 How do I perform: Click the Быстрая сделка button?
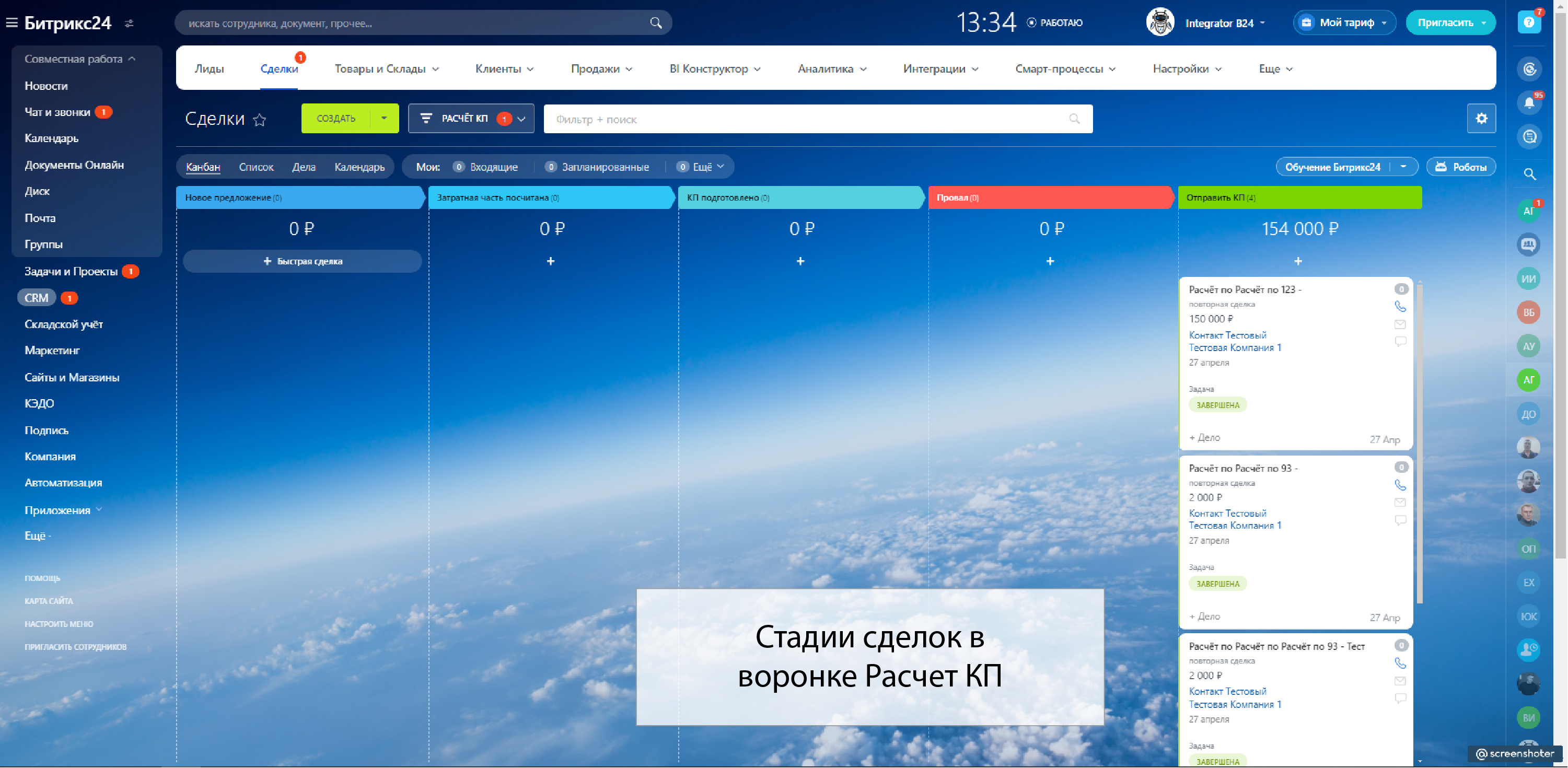pyautogui.click(x=302, y=261)
